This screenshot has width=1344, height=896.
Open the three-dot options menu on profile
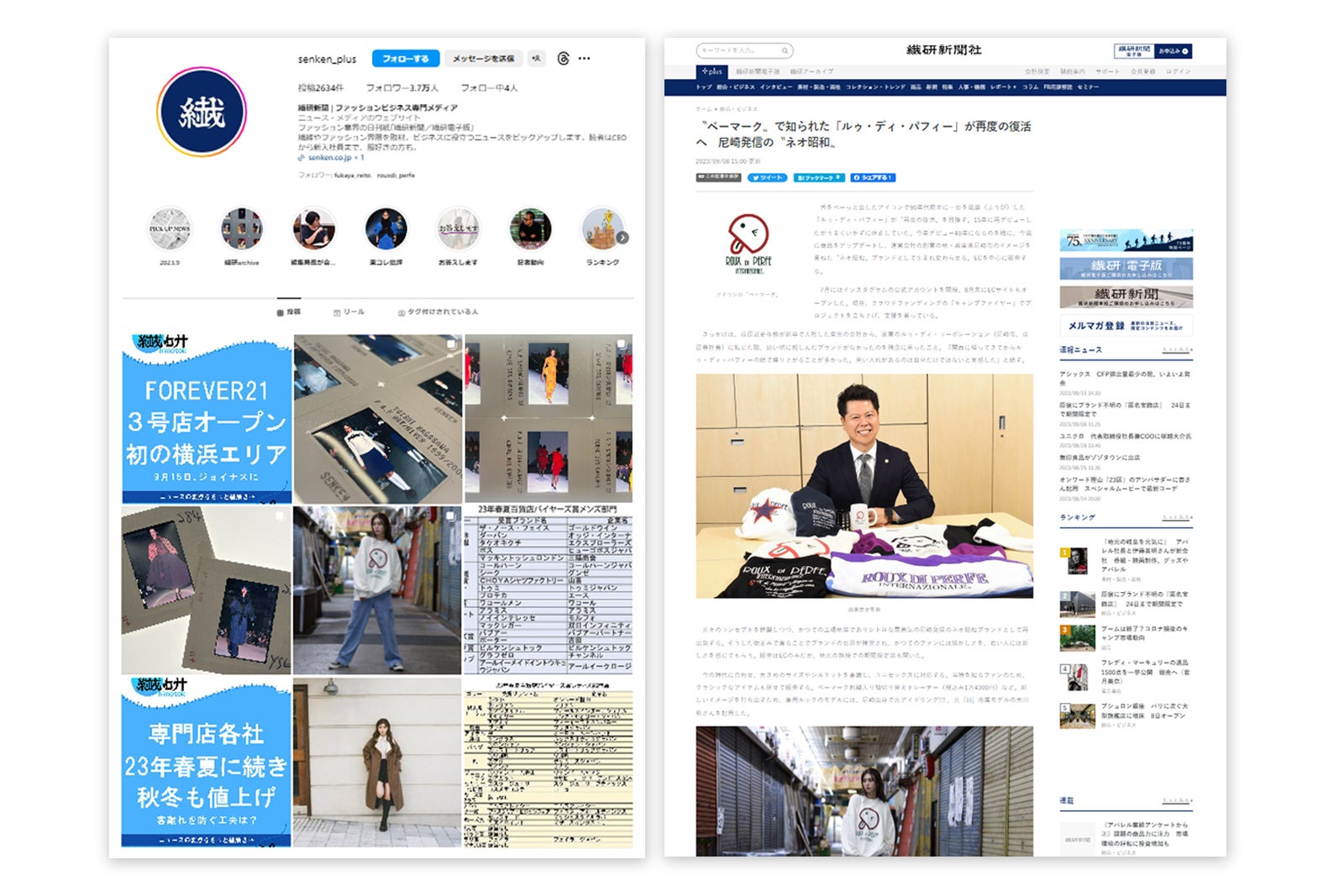585,59
